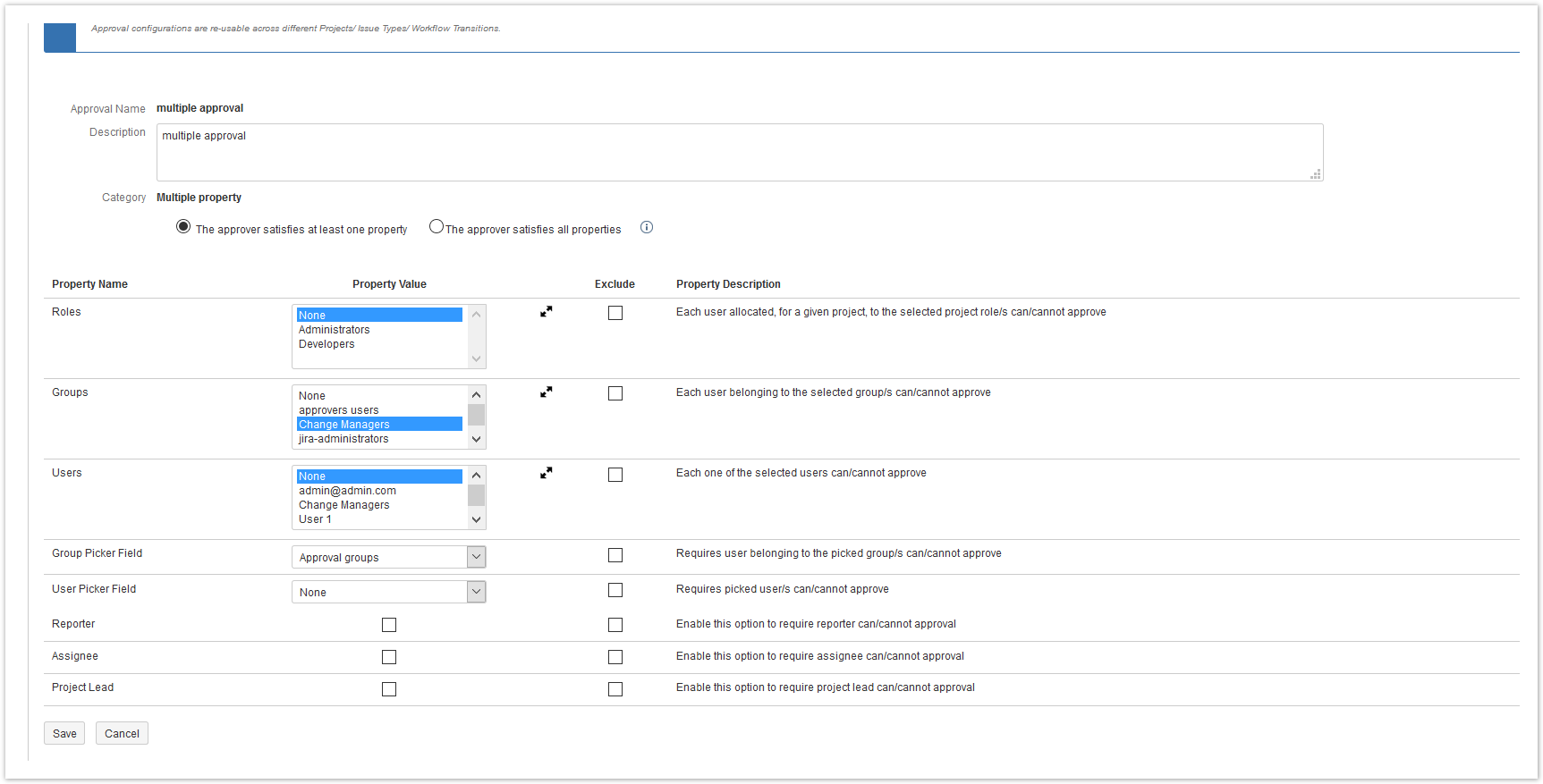Screen dimensions: 1543x784
Task: Tick the Exclude checkbox for Project Lead
Action: pos(615,689)
